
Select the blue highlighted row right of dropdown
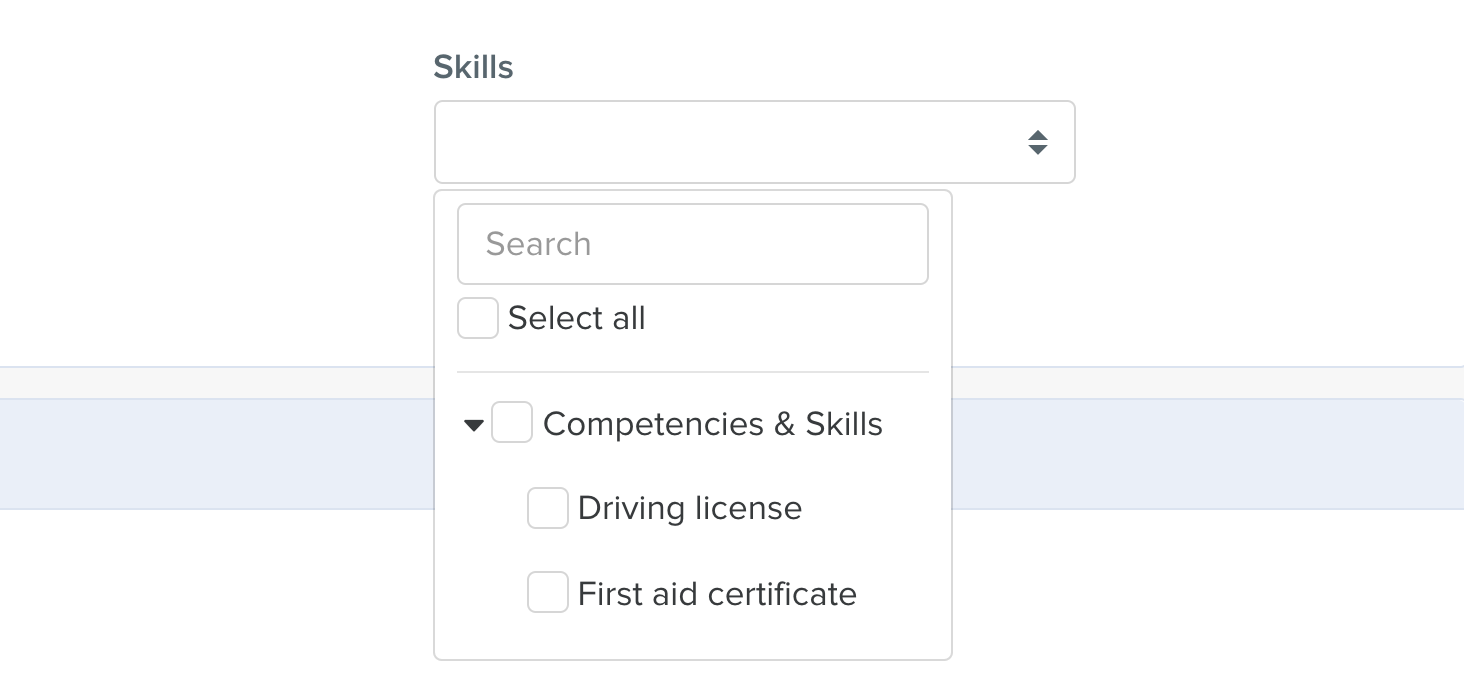click(1208, 454)
